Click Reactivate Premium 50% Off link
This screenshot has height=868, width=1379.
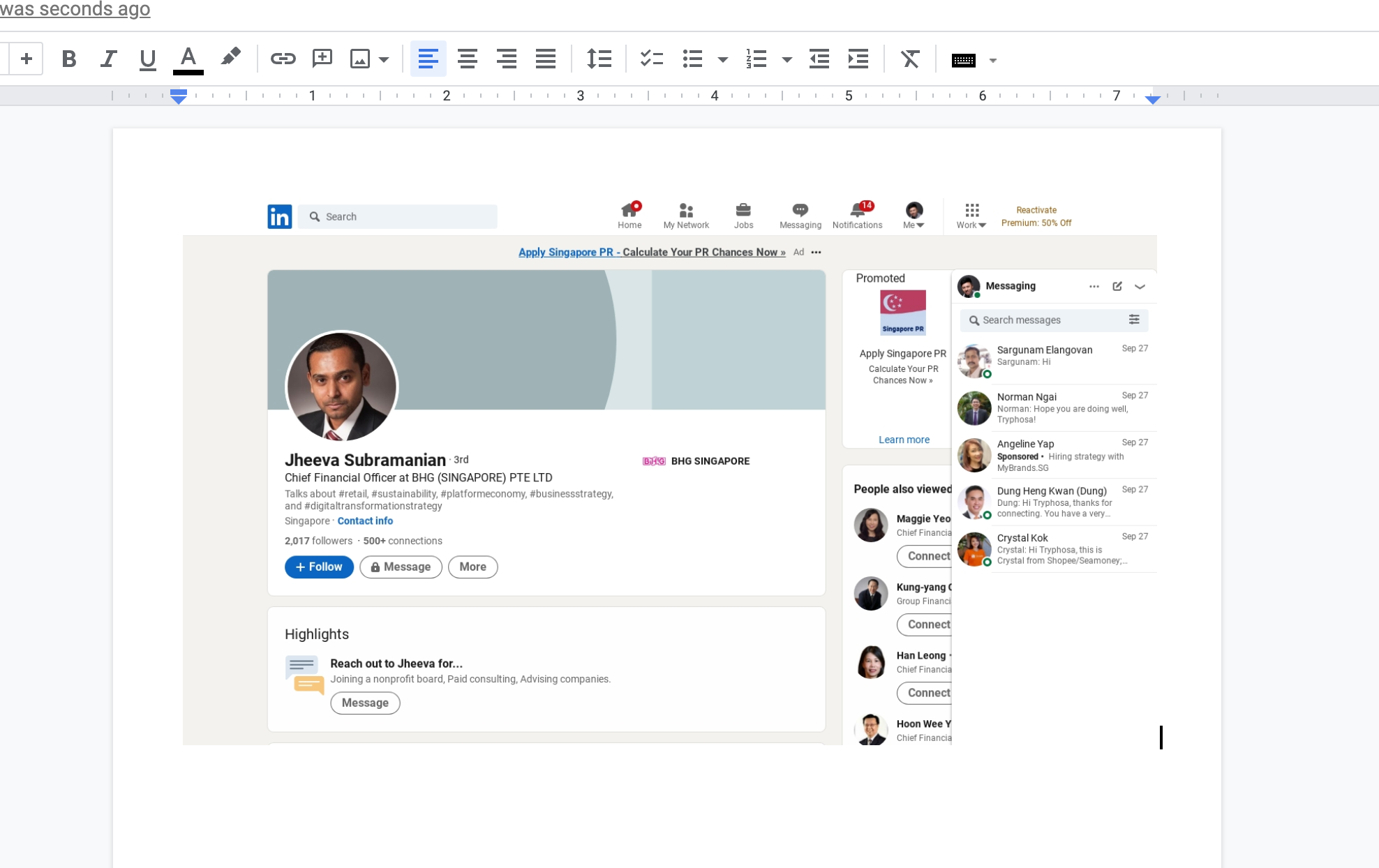pyautogui.click(x=1036, y=216)
